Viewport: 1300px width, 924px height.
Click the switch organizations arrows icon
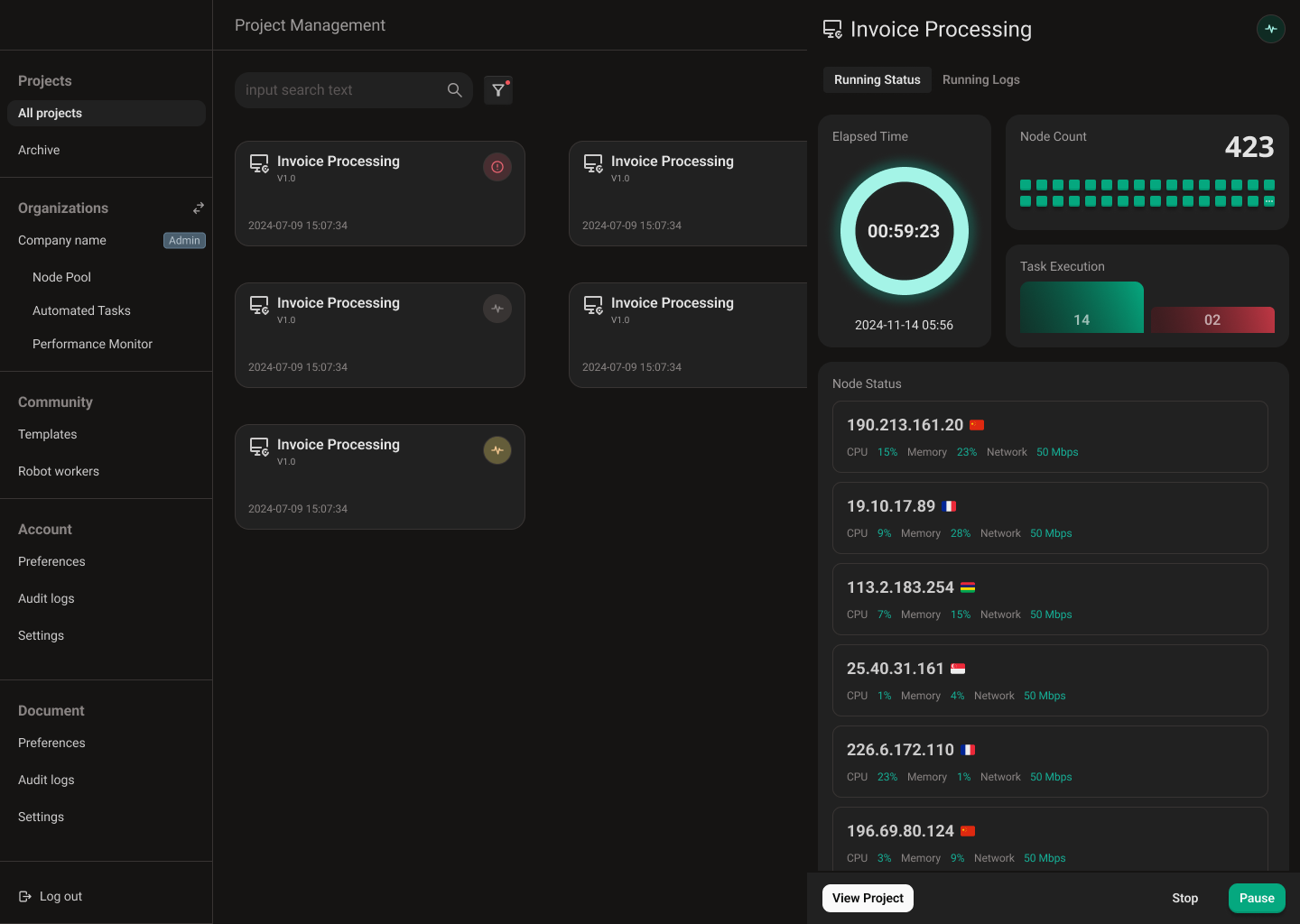pos(199,208)
